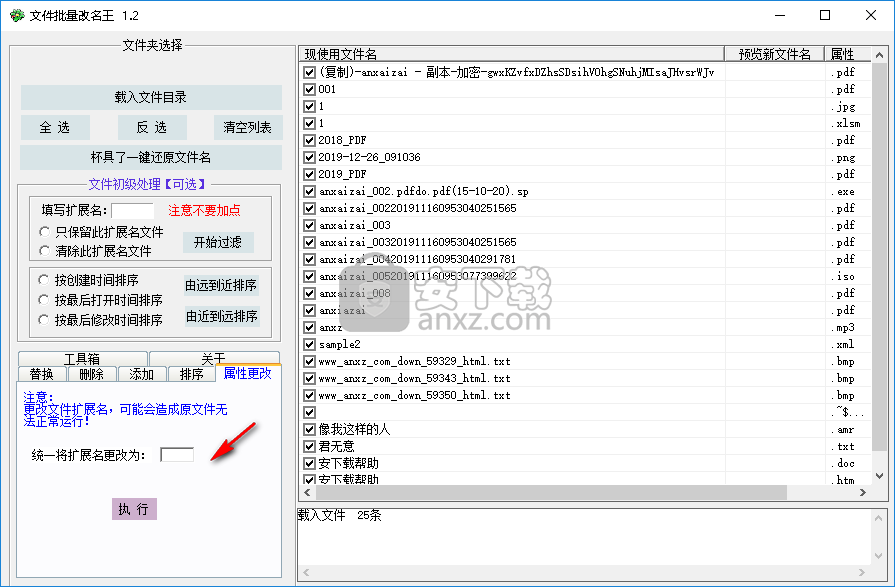
Task: Uncheck the anxaizai_008 file checkbox
Action: [309, 293]
